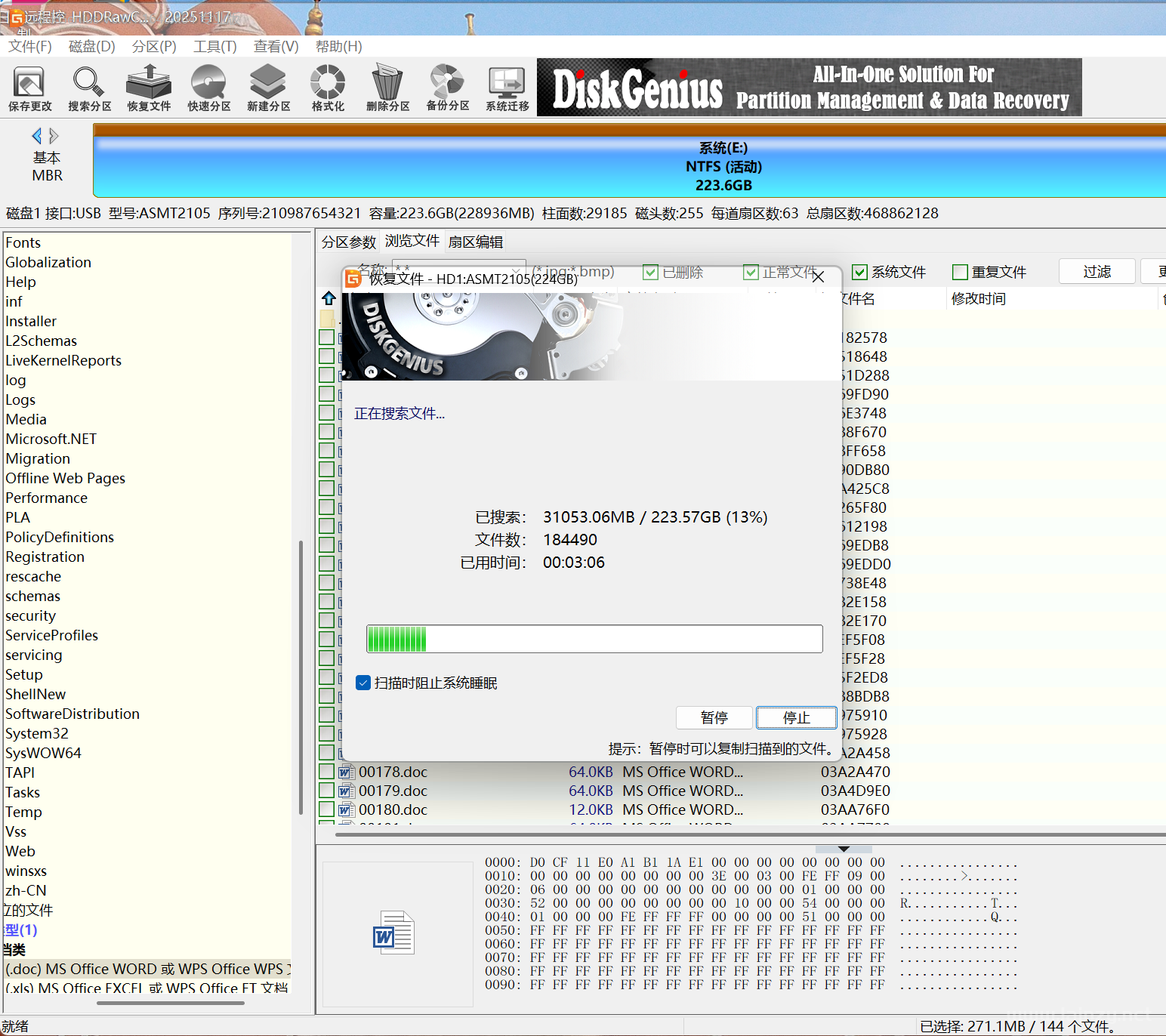Tick the checkbox beside 00179.doc
The width and height of the screenshot is (1166, 1036).
point(326,791)
